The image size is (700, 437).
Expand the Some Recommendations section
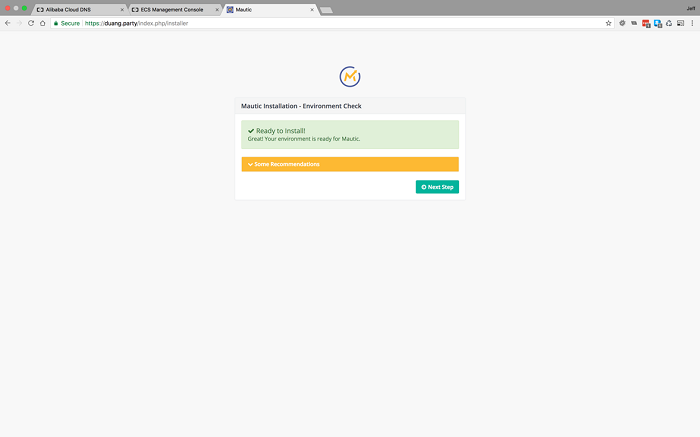coord(350,164)
